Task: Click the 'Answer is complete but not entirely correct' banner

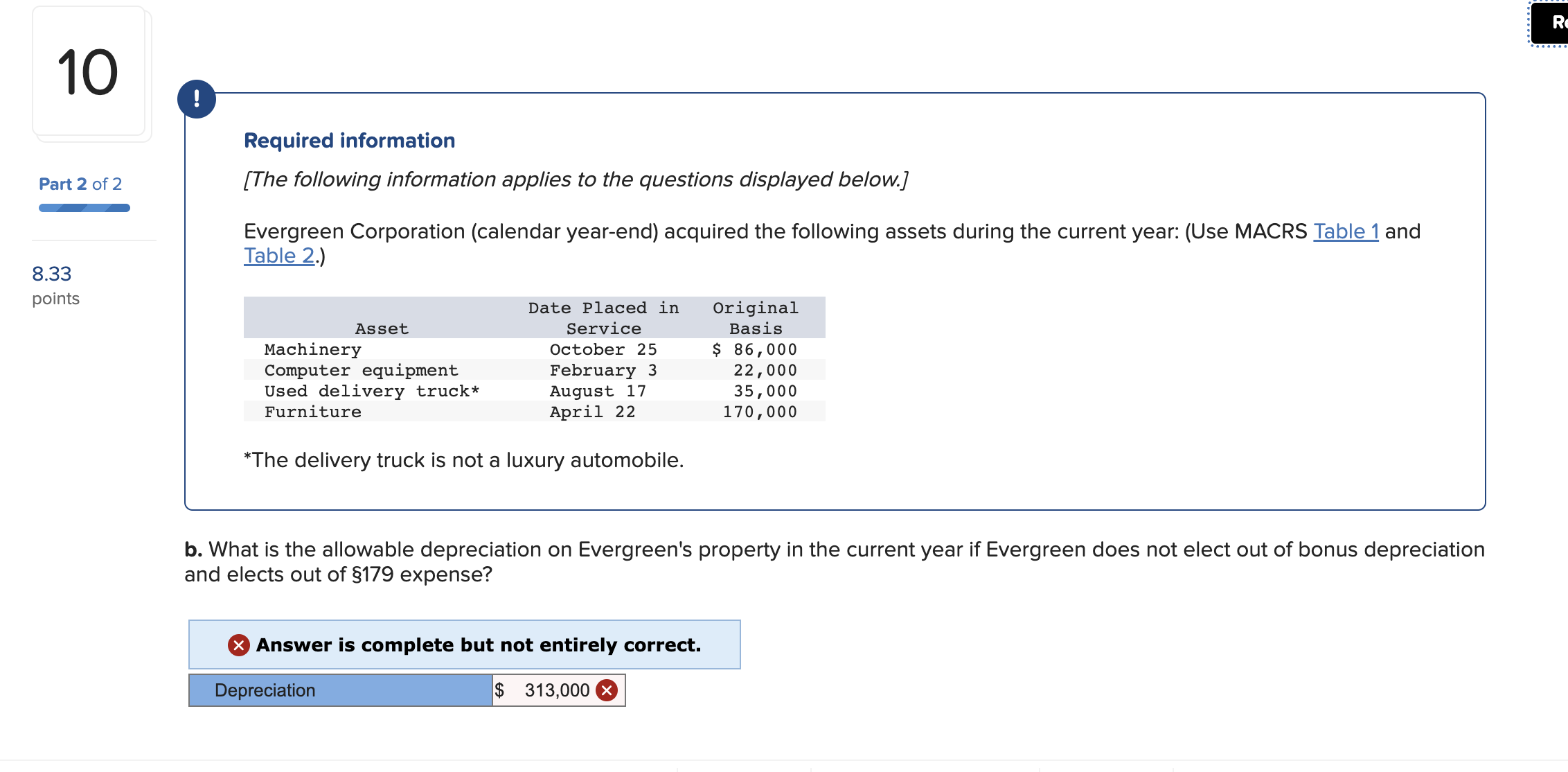Action: pos(464,645)
